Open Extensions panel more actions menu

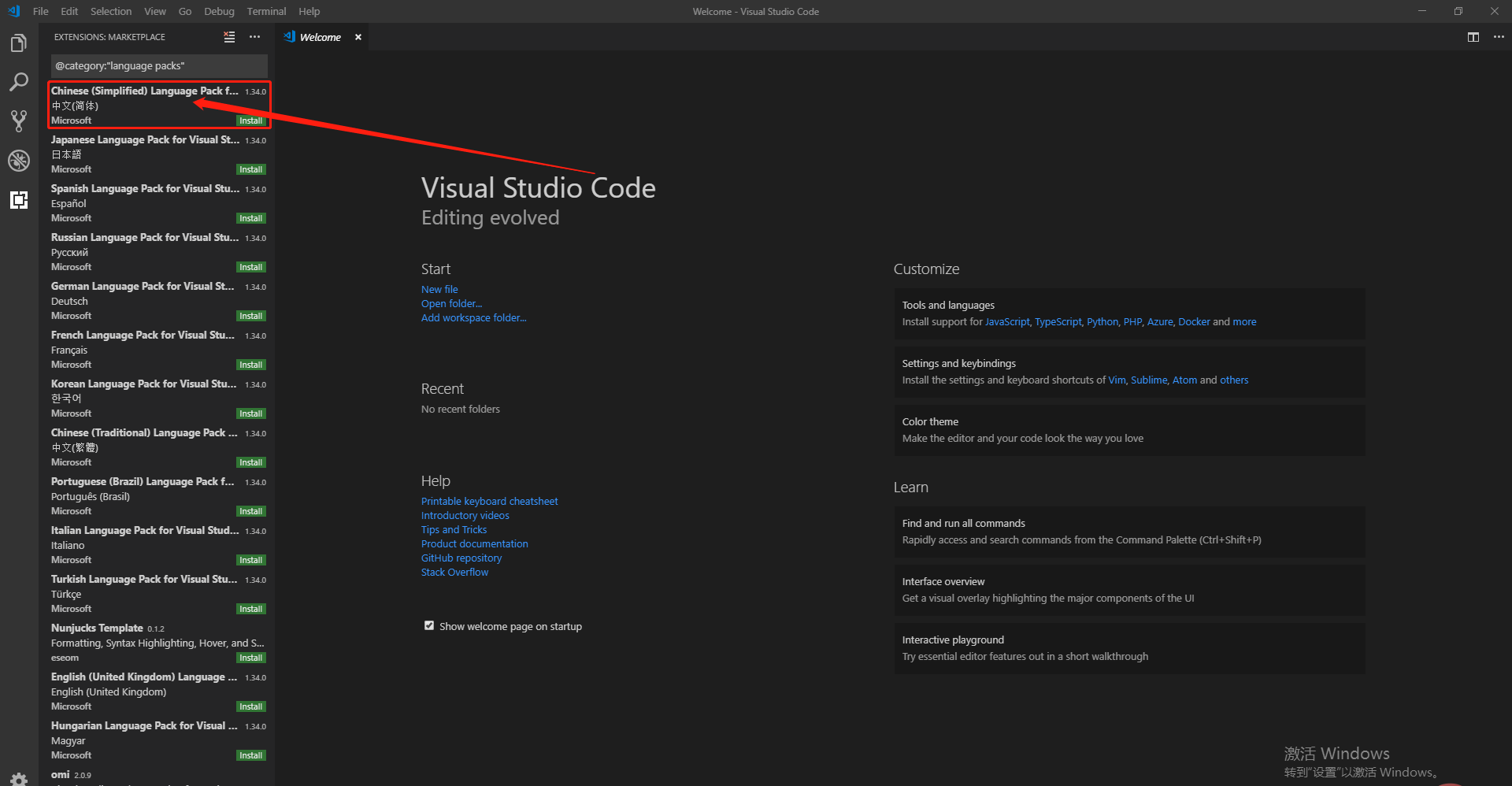click(x=254, y=37)
